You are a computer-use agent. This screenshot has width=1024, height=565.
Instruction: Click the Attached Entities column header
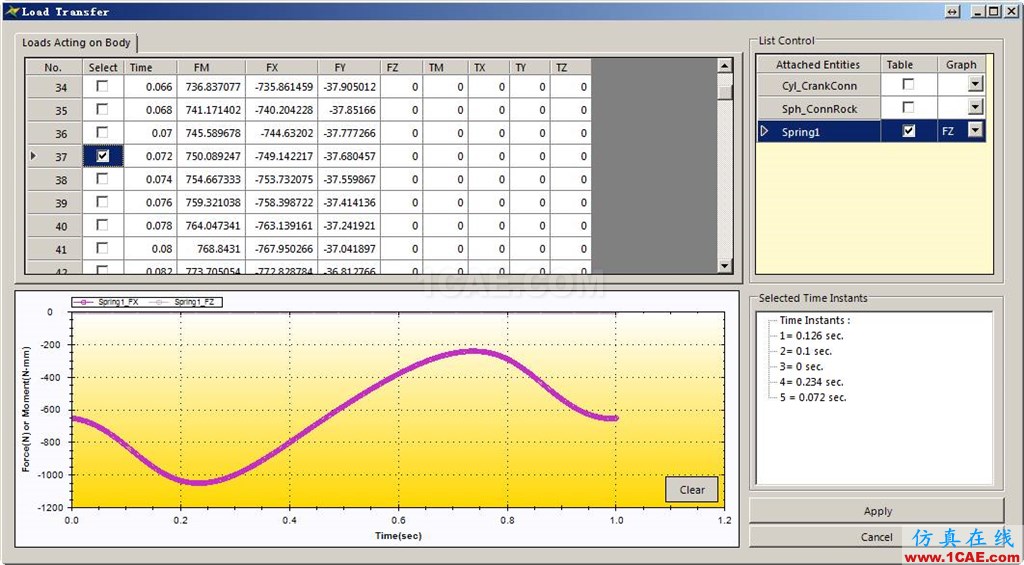[x=818, y=64]
